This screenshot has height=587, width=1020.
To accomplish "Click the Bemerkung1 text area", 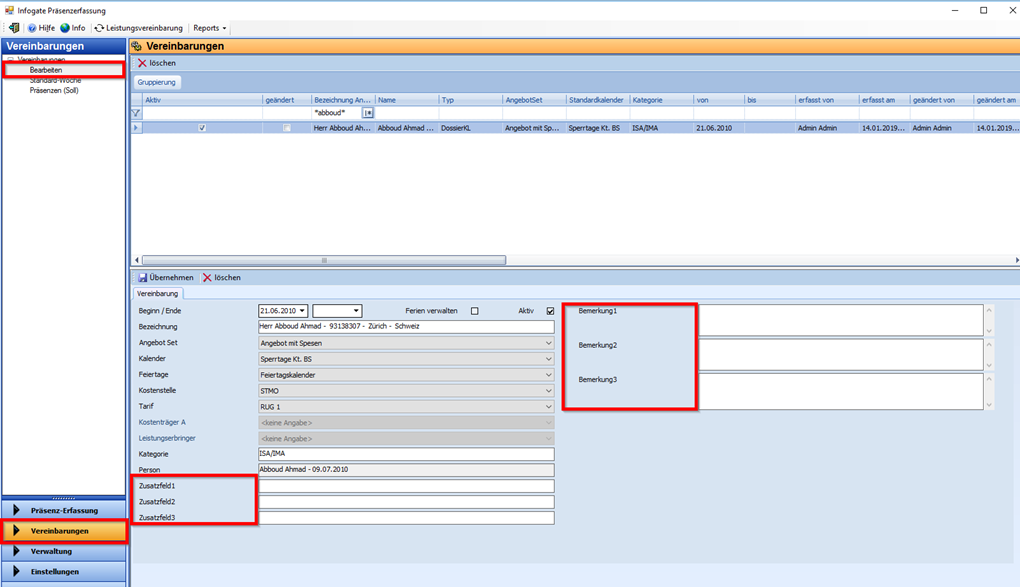I will pos(840,320).
